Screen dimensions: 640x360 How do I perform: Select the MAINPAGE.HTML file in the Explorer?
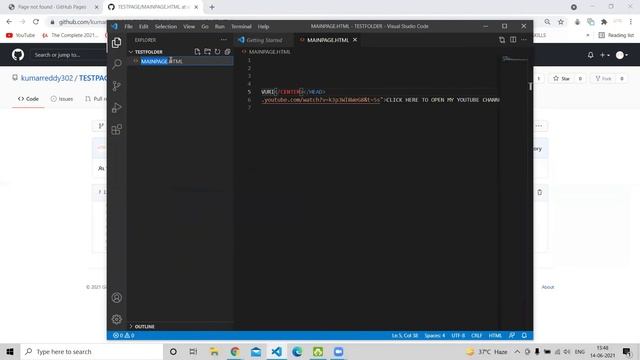[180, 61]
